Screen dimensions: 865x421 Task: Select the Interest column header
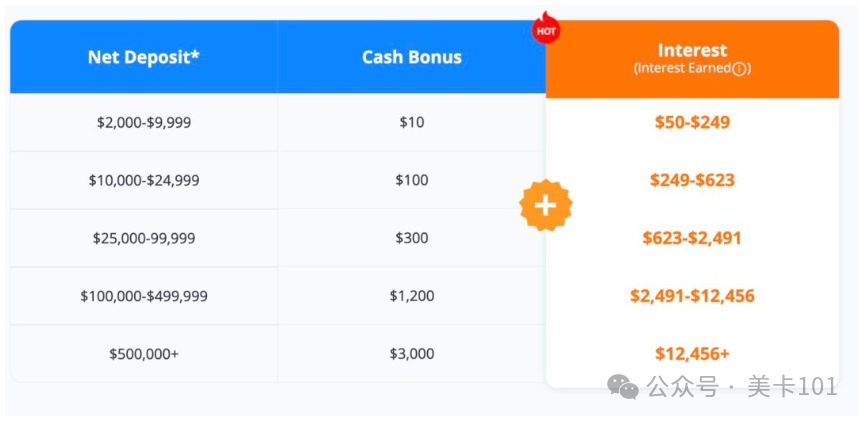pos(692,59)
